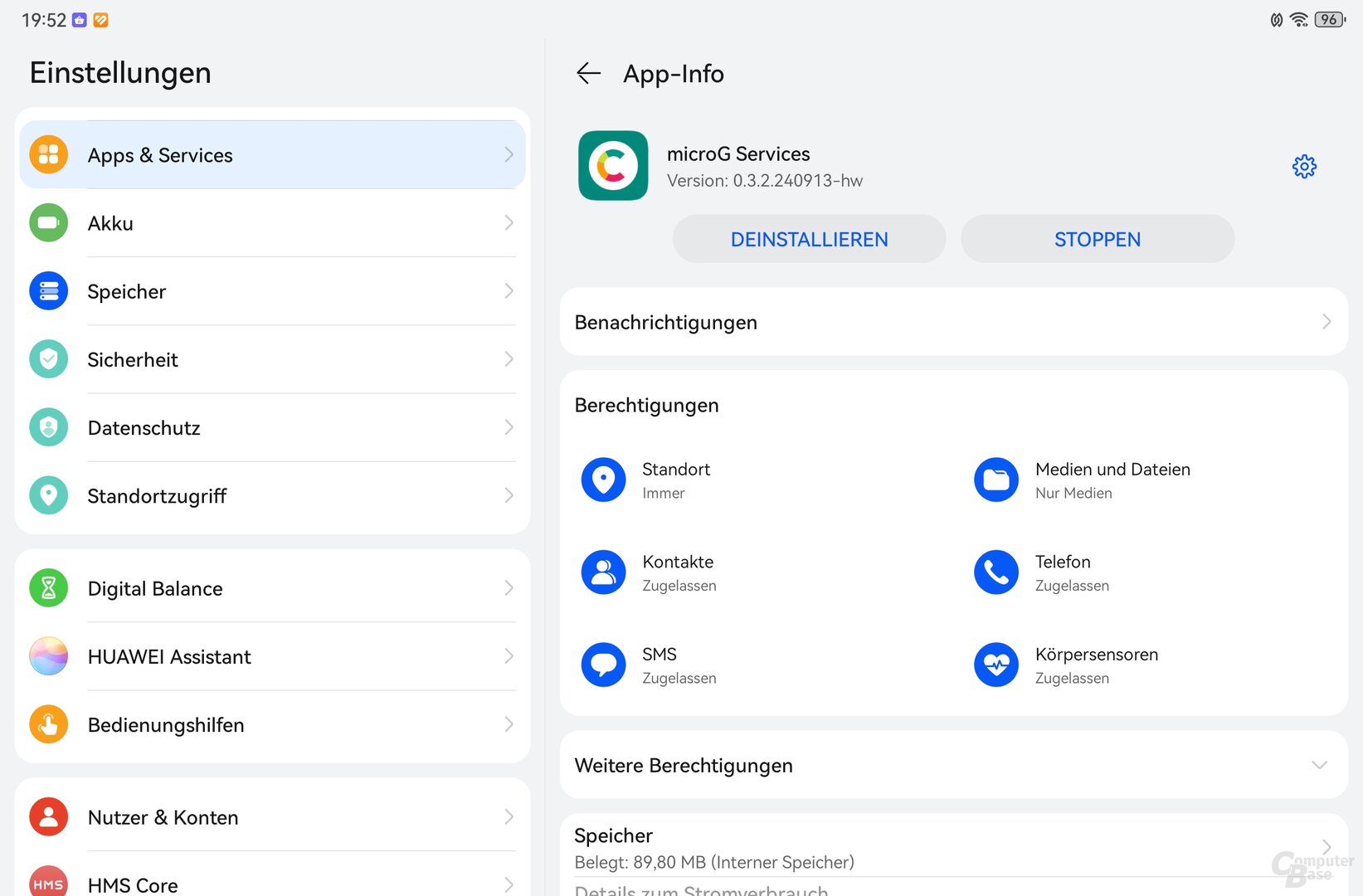This screenshot has width=1363, height=896.
Task: Tap the Digital Balance hourglass icon
Action: [x=49, y=588]
